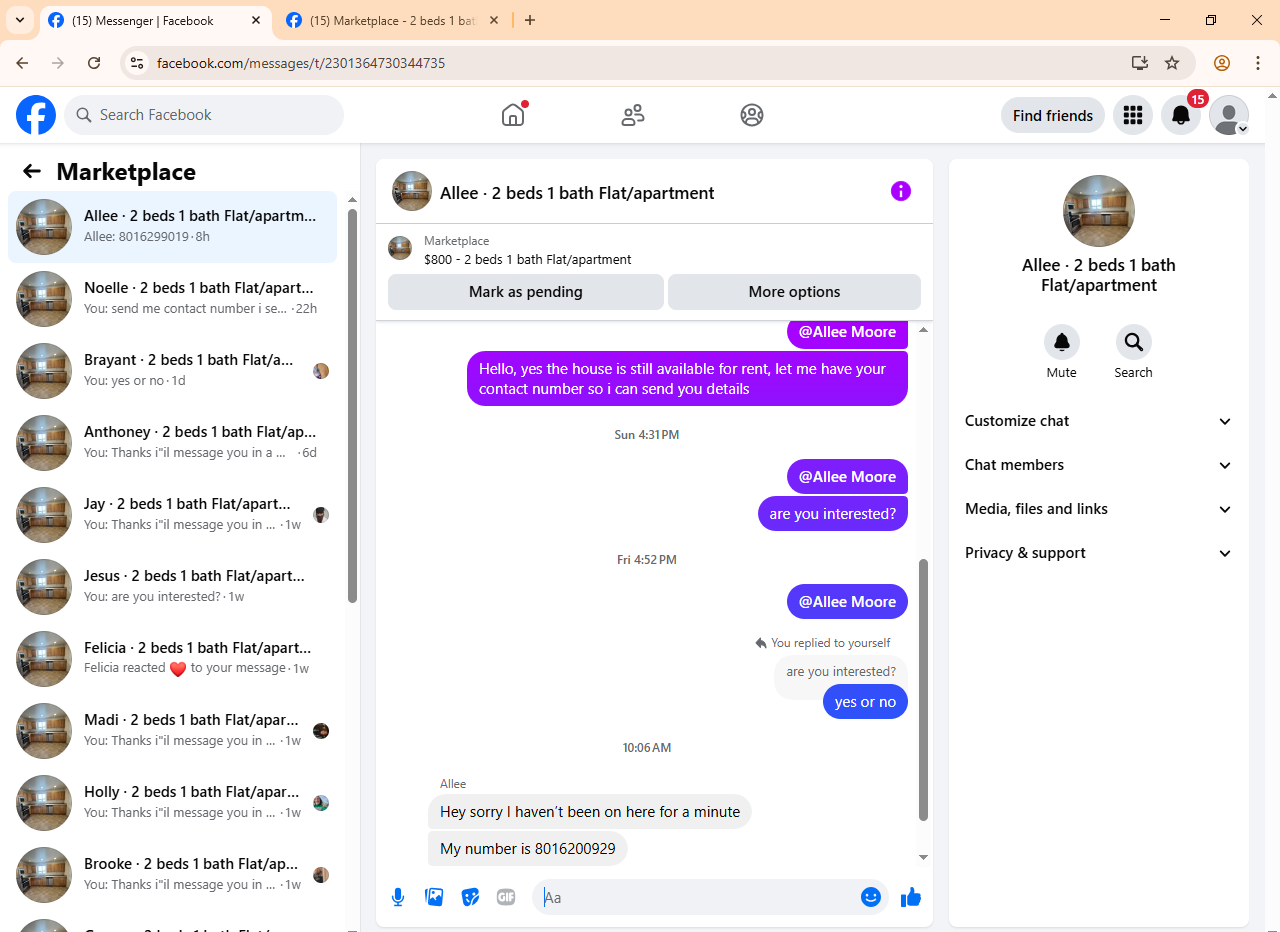1280x932 pixels.
Task: Open the Groups icon in top navigation
Action: coord(752,115)
